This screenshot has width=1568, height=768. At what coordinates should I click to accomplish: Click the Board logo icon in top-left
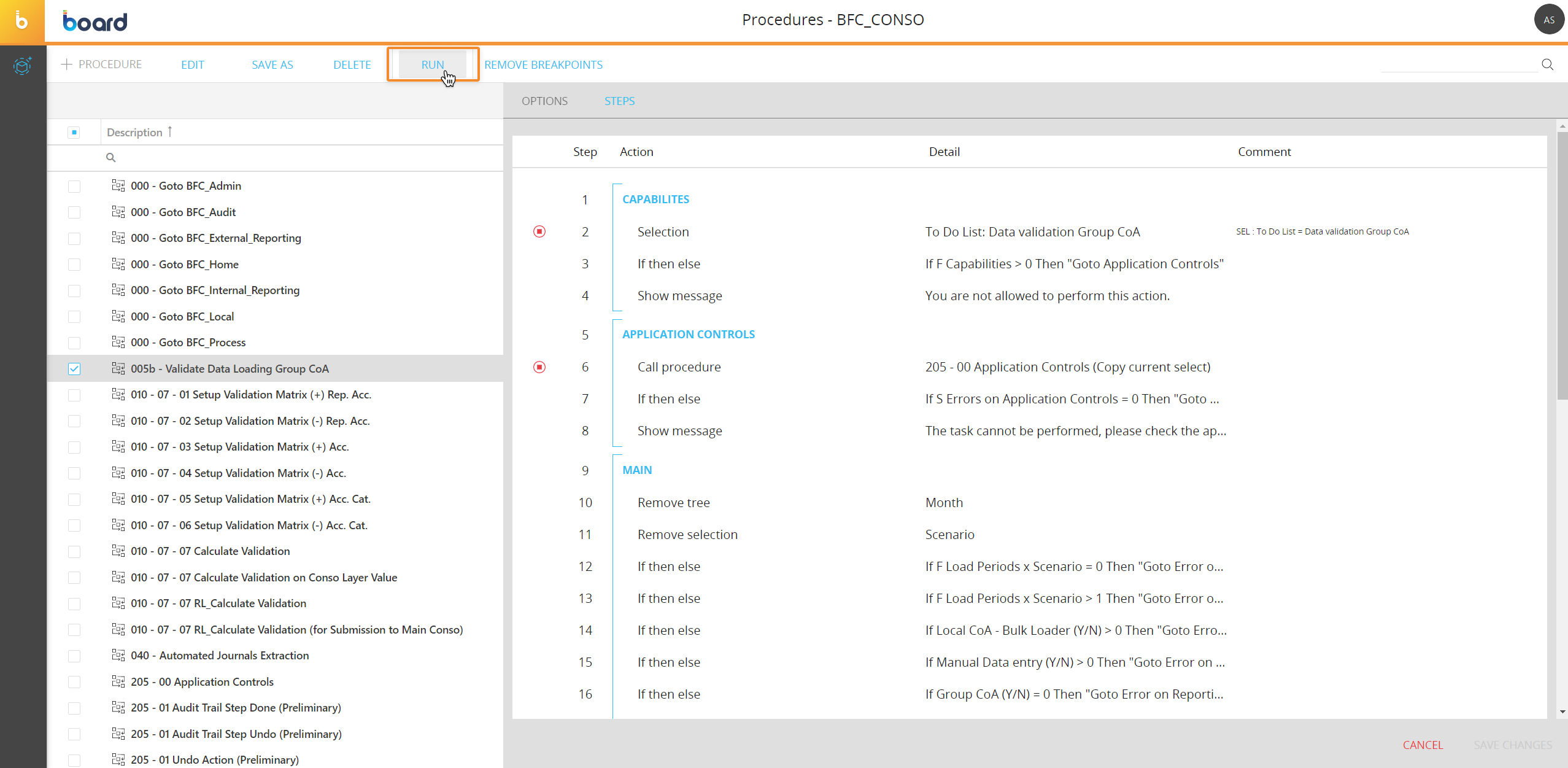click(x=22, y=21)
